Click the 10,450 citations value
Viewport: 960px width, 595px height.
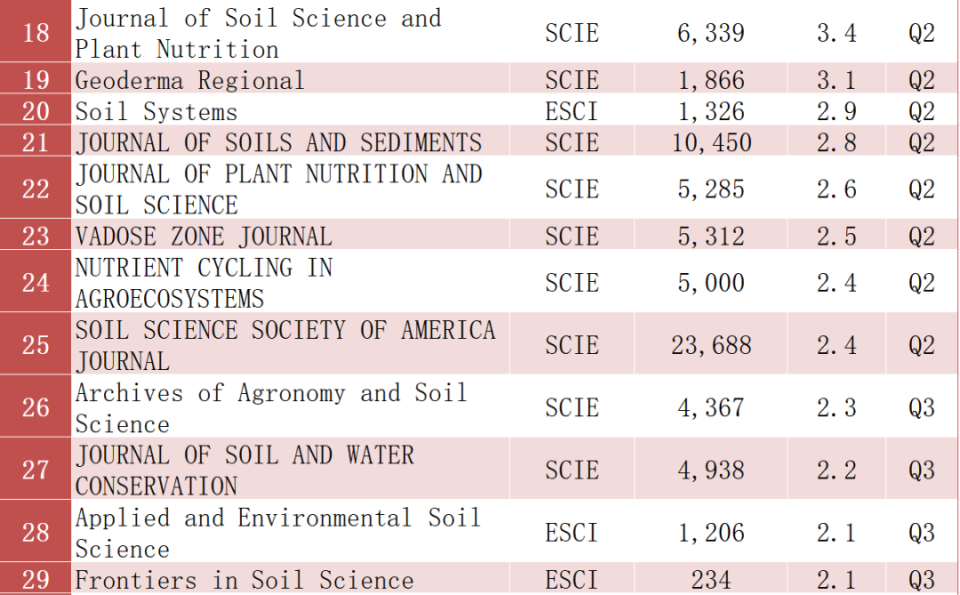[x=711, y=143]
